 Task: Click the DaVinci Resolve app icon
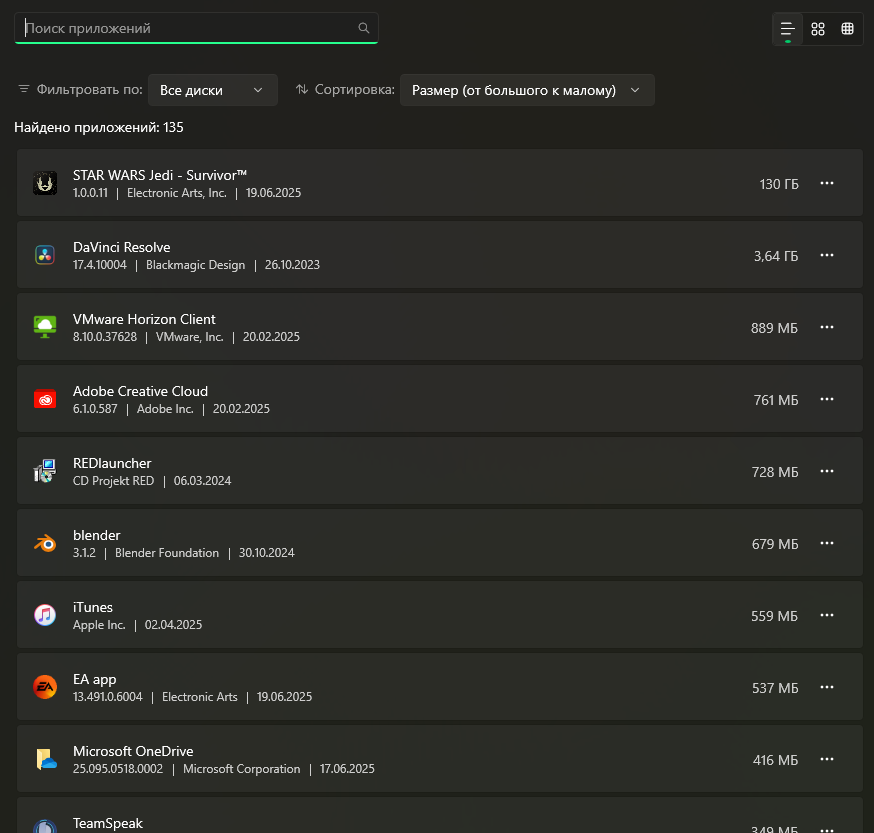tap(45, 255)
